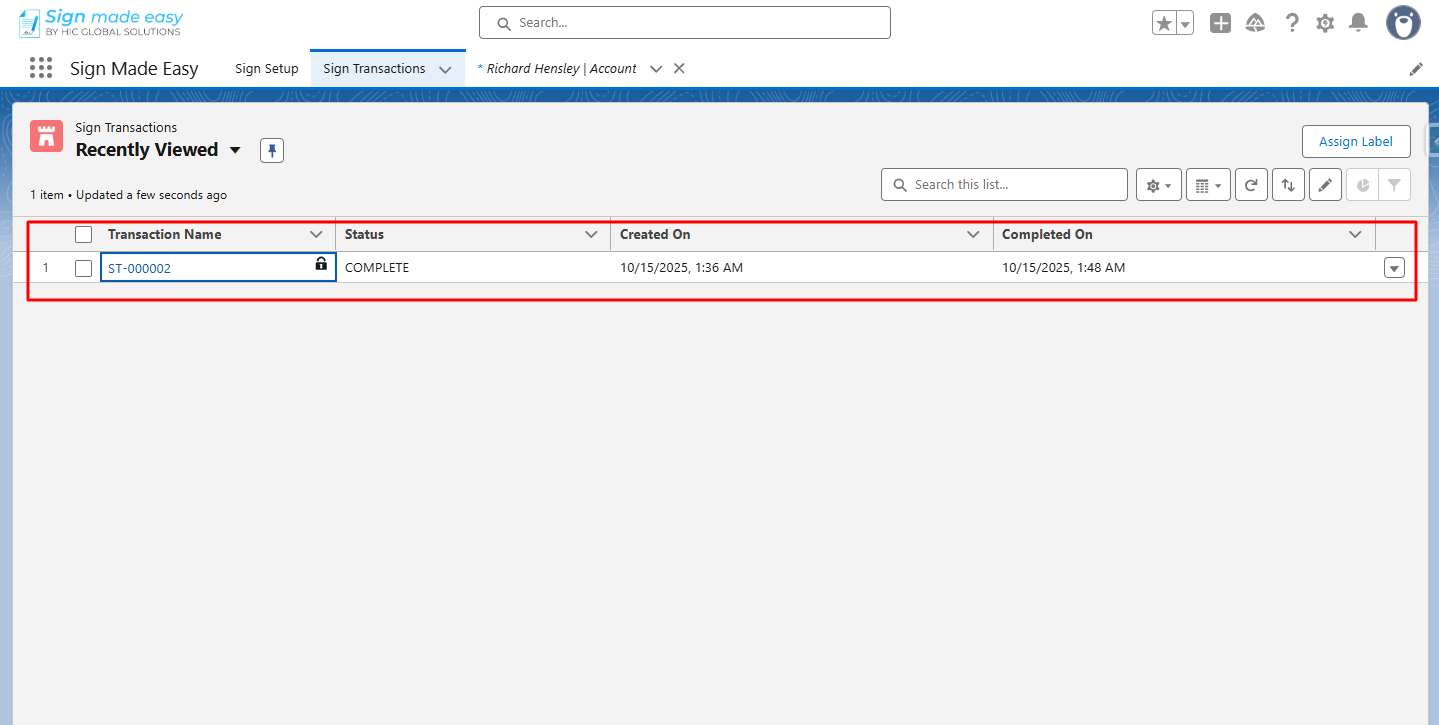
Task: Open the charts icon on the list view
Action: coord(1362,184)
